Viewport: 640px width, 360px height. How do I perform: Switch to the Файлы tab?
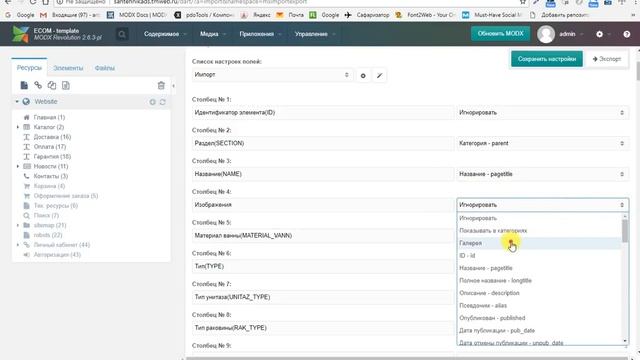[x=104, y=68]
